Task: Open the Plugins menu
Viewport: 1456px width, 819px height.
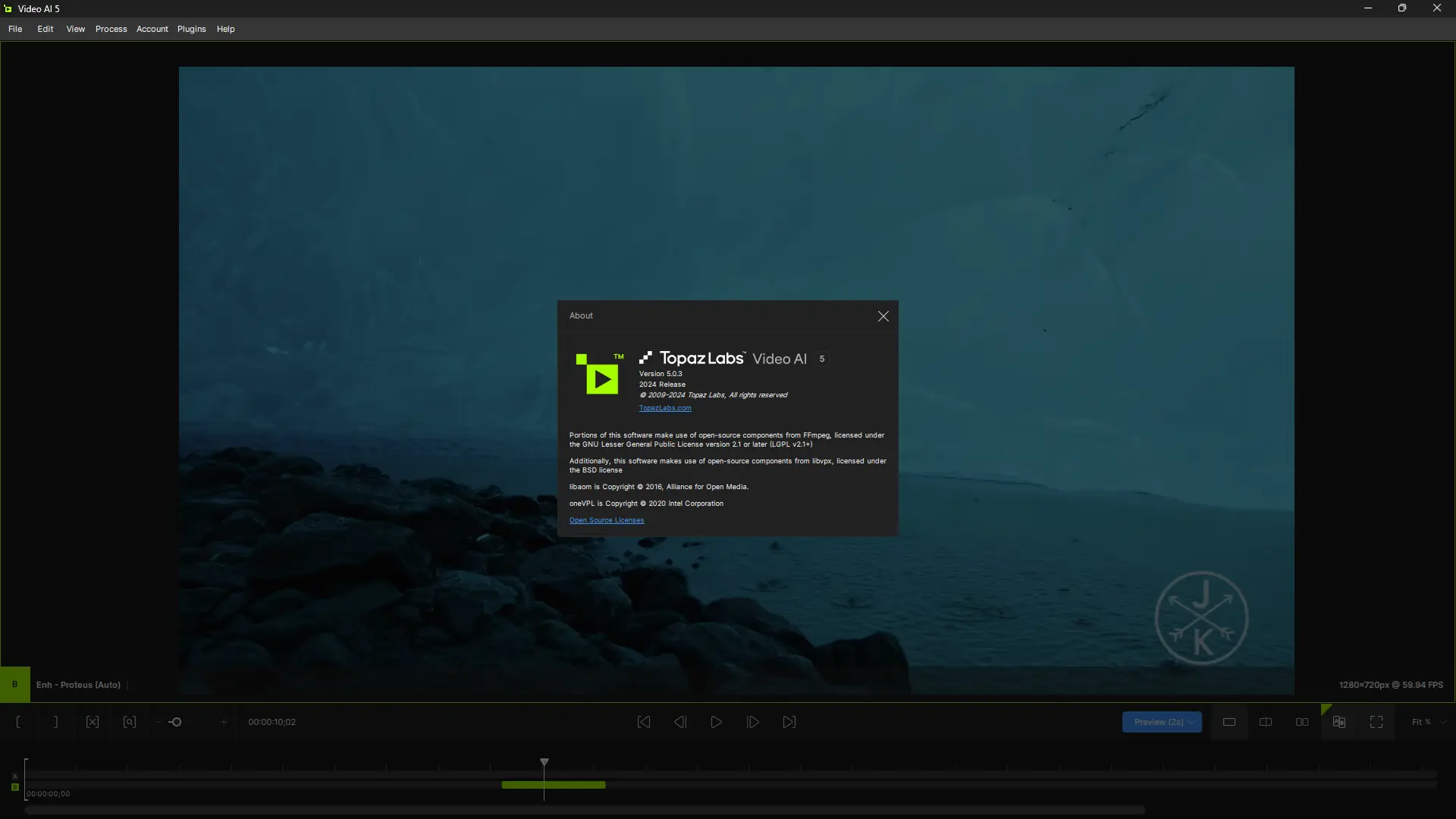Action: pos(191,29)
